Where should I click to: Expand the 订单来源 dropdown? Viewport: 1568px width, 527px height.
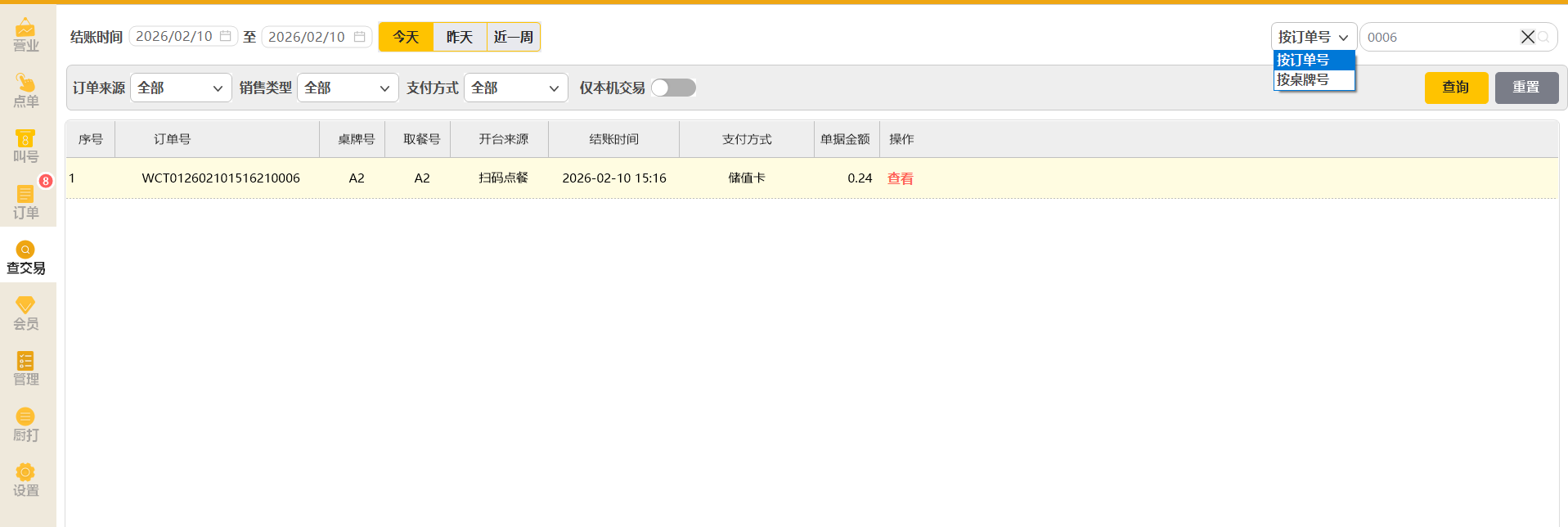[181, 88]
